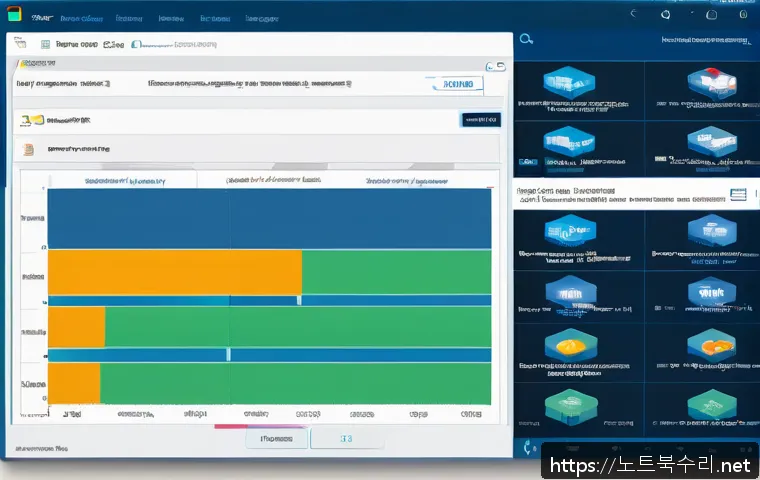Click the left button beneath the chart
Viewport: 760px width, 480px height.
click(276, 438)
